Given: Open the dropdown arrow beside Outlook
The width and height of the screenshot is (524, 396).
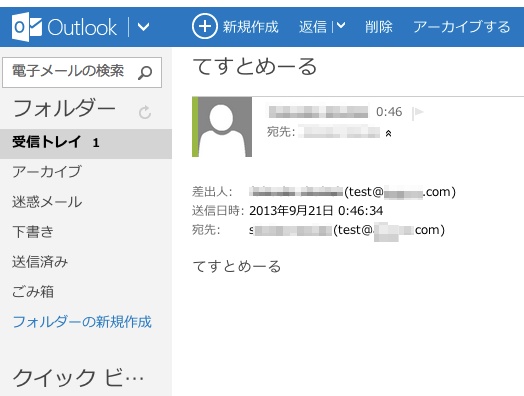Looking at the screenshot, I should (144, 27).
